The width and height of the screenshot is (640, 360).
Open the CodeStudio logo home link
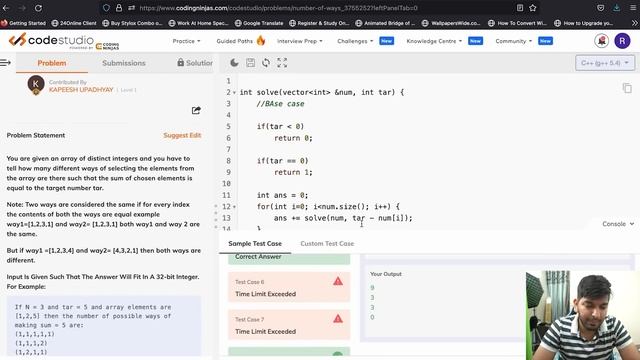coord(64,41)
